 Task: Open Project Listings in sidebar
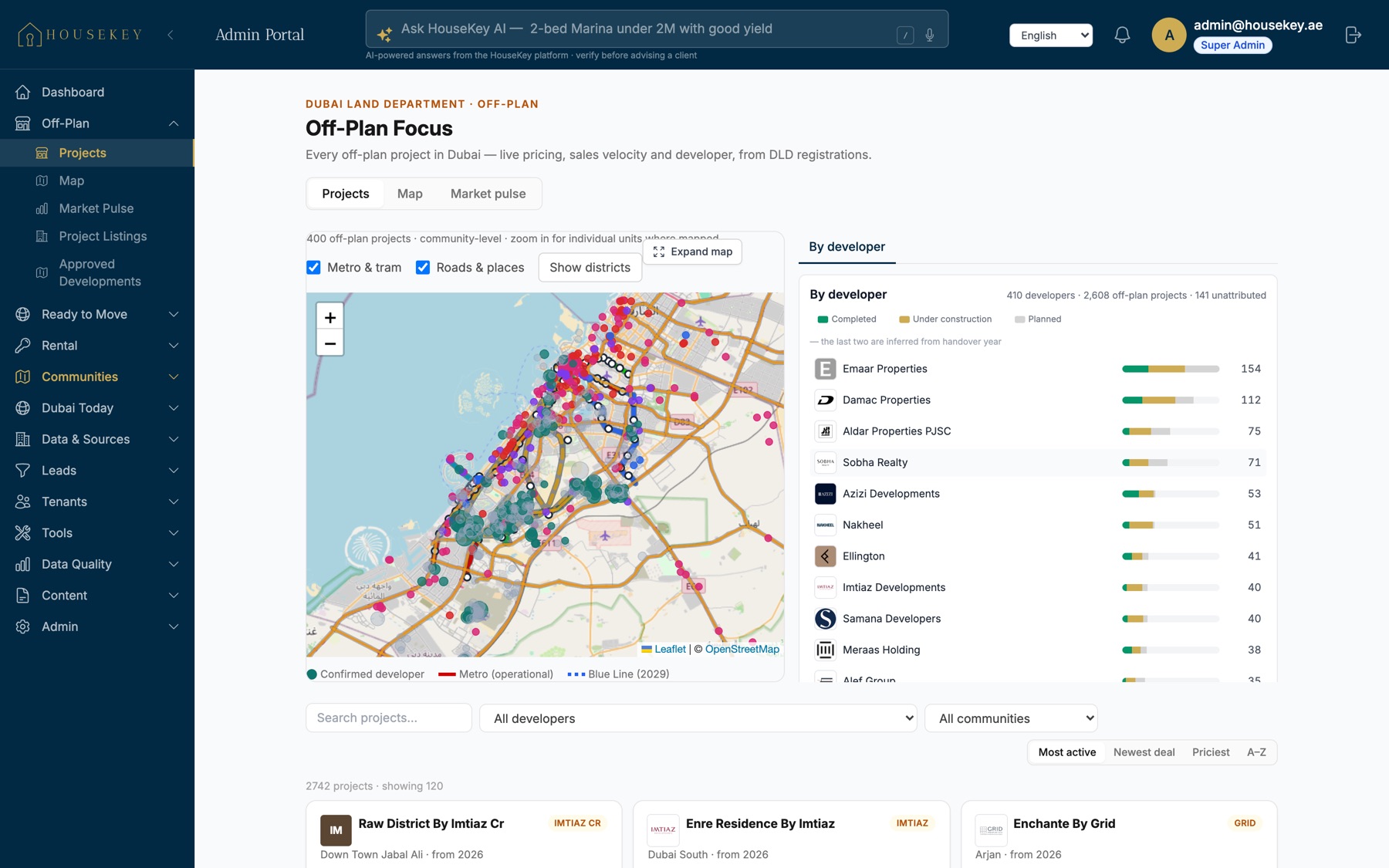tap(97, 236)
